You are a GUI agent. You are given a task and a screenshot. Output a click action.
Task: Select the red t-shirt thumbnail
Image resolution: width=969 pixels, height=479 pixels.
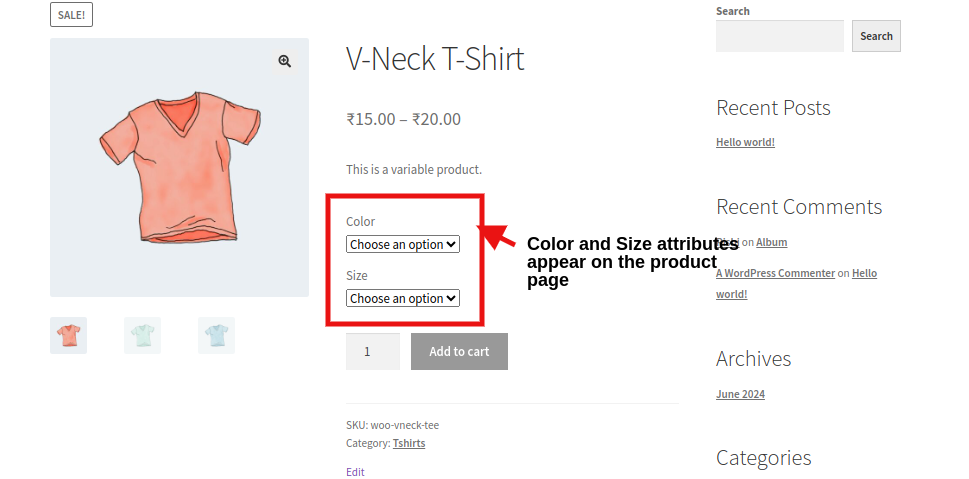(69, 336)
